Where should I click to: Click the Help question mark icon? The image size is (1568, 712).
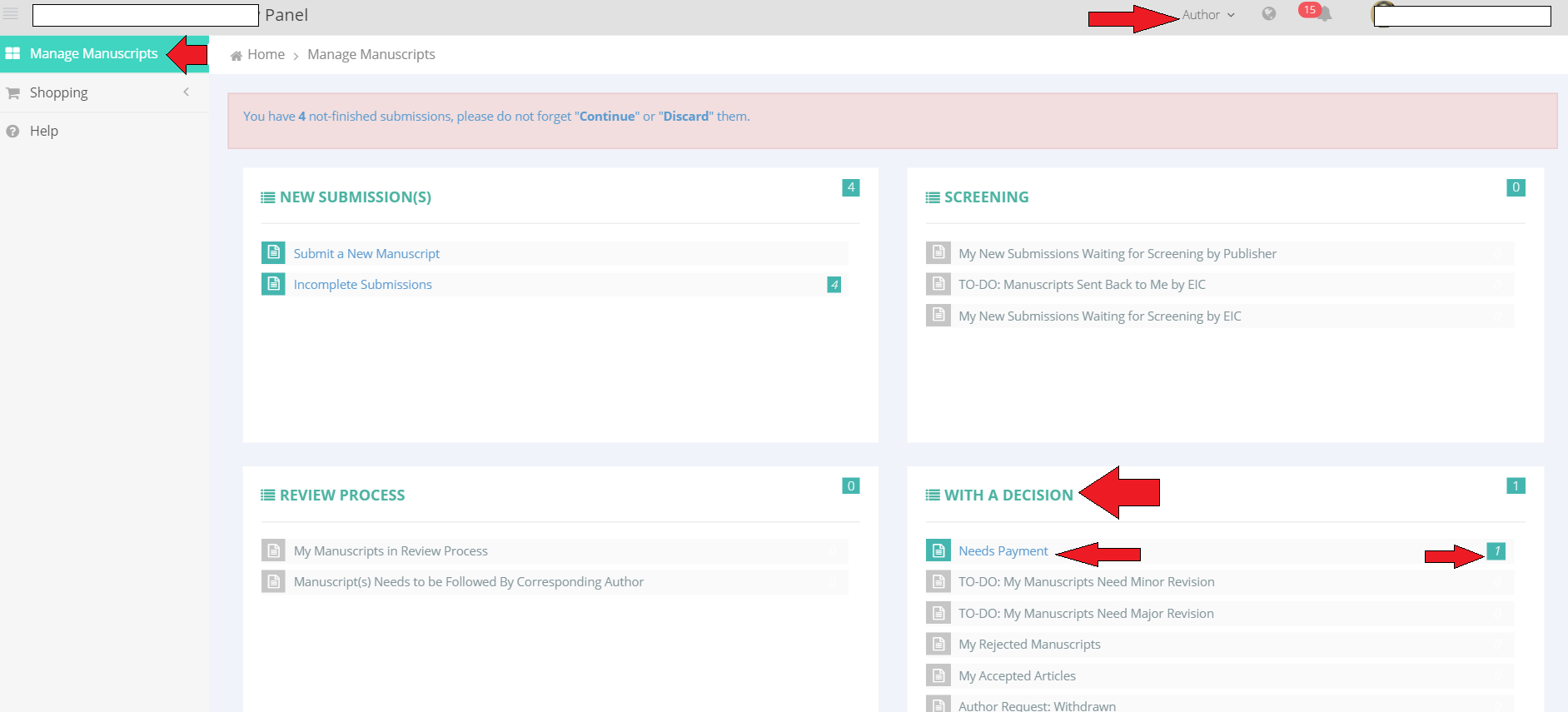coord(12,132)
